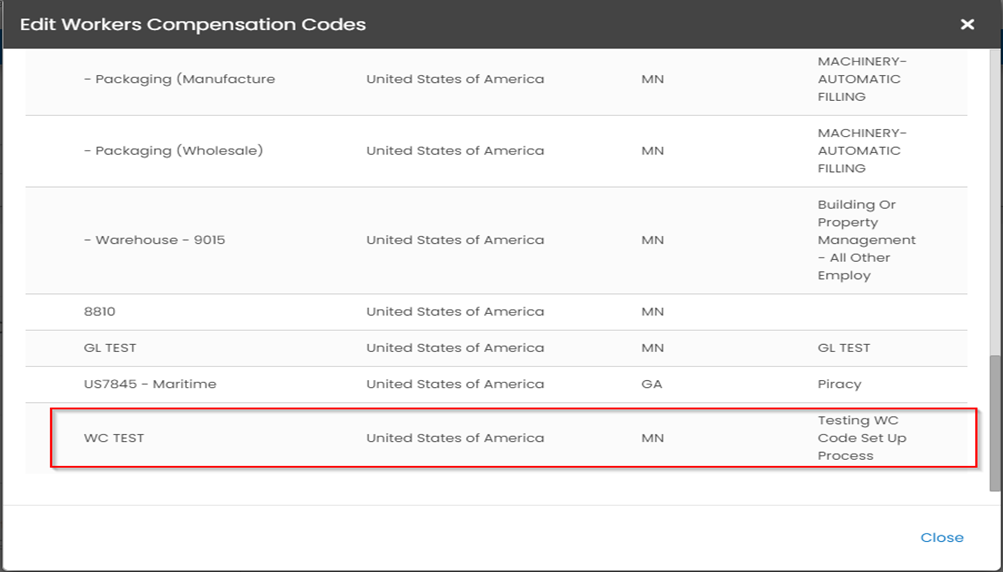Click the MN state cell in WC TEST row
The image size is (1003, 572).
pyautogui.click(x=652, y=438)
